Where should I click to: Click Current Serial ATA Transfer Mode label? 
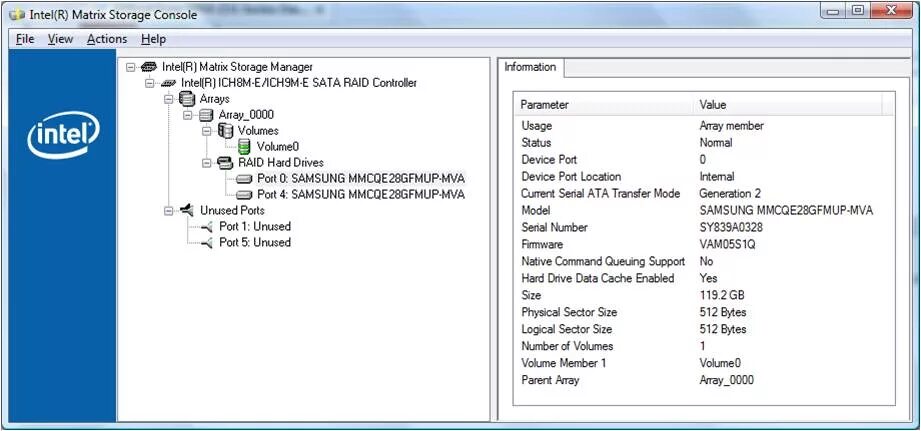pos(600,194)
